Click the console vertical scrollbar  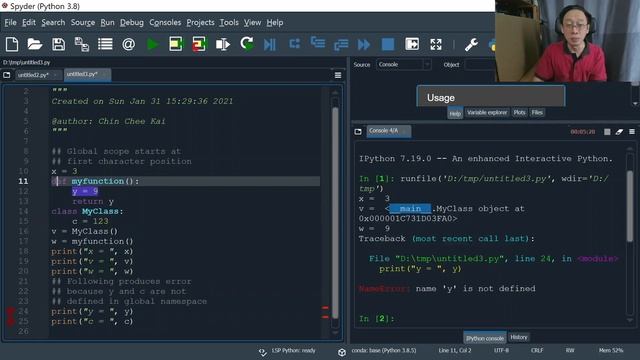pos(630,206)
